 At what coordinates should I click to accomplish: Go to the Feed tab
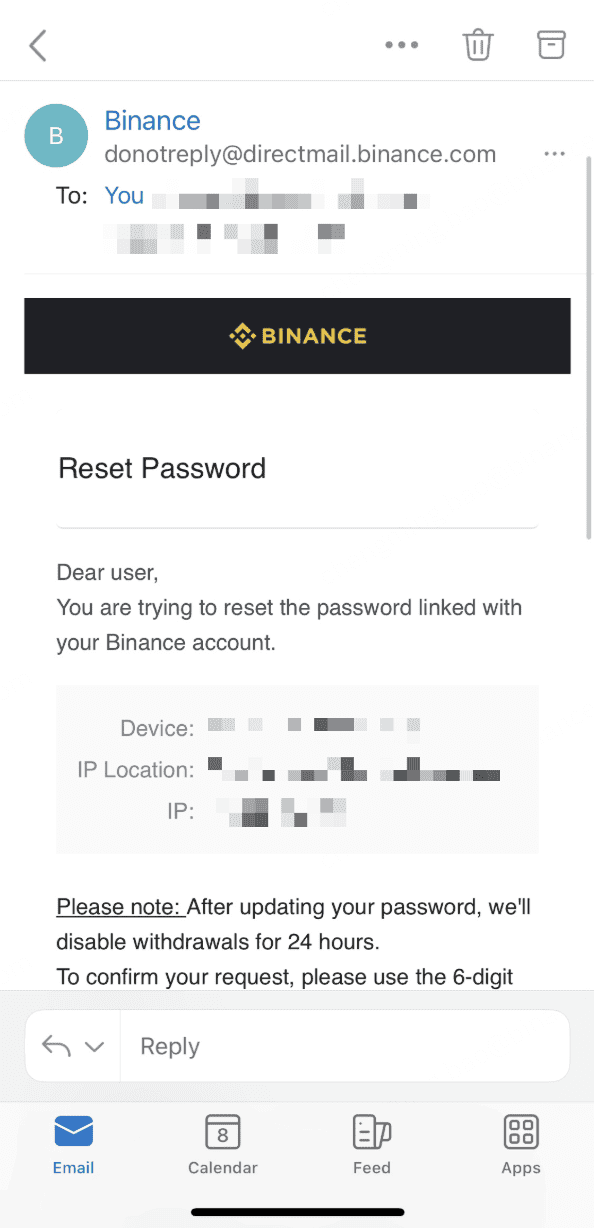pos(371,1146)
